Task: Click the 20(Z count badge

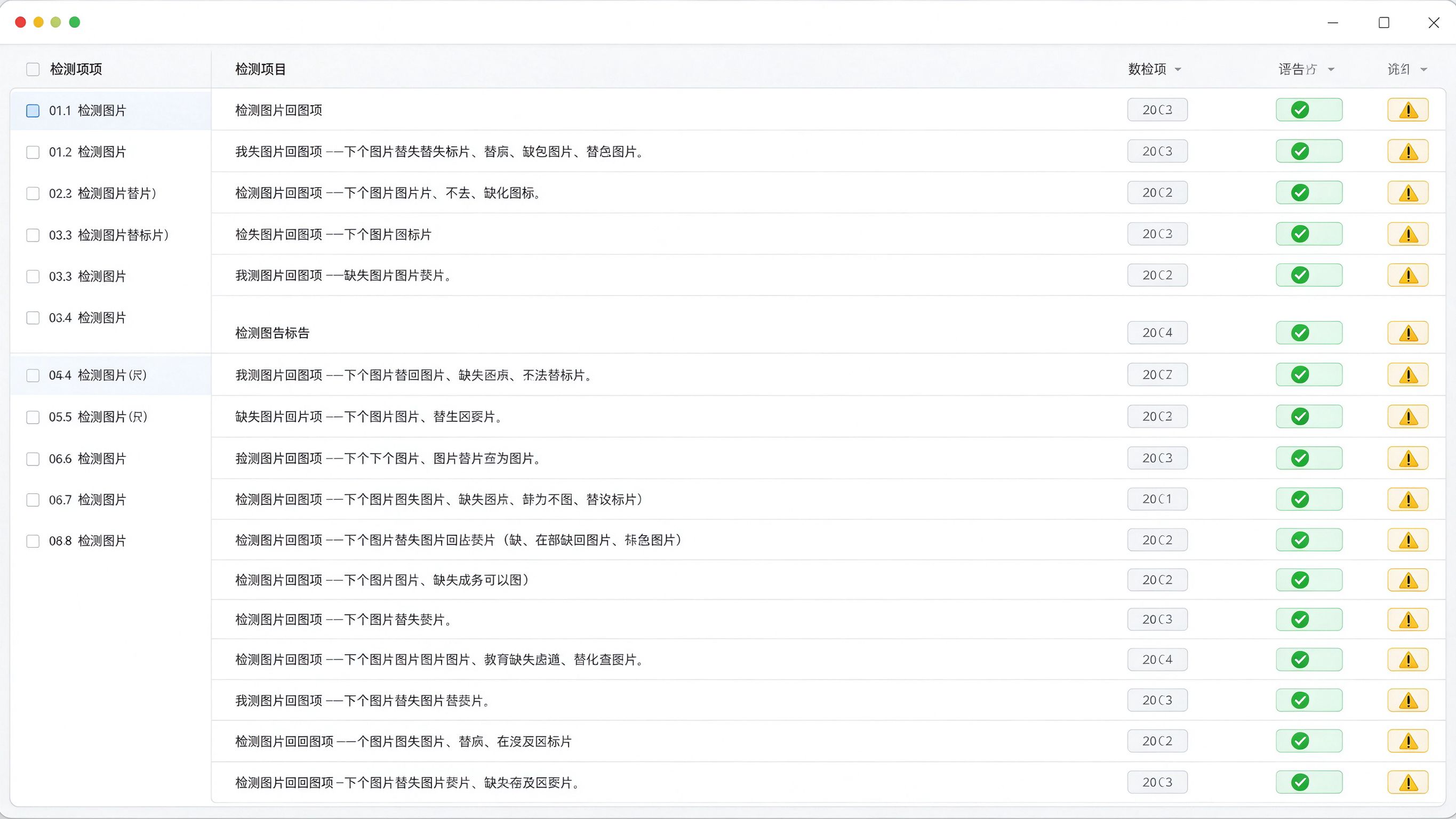Action: [x=1157, y=375]
